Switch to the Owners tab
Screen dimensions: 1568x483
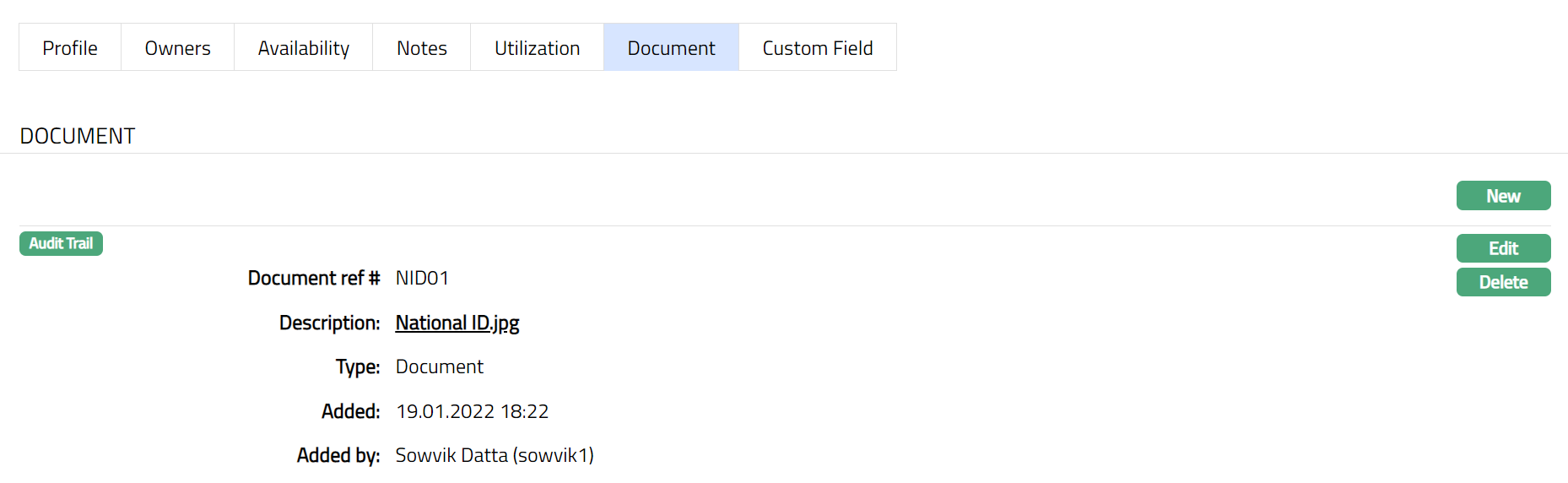pos(177,48)
